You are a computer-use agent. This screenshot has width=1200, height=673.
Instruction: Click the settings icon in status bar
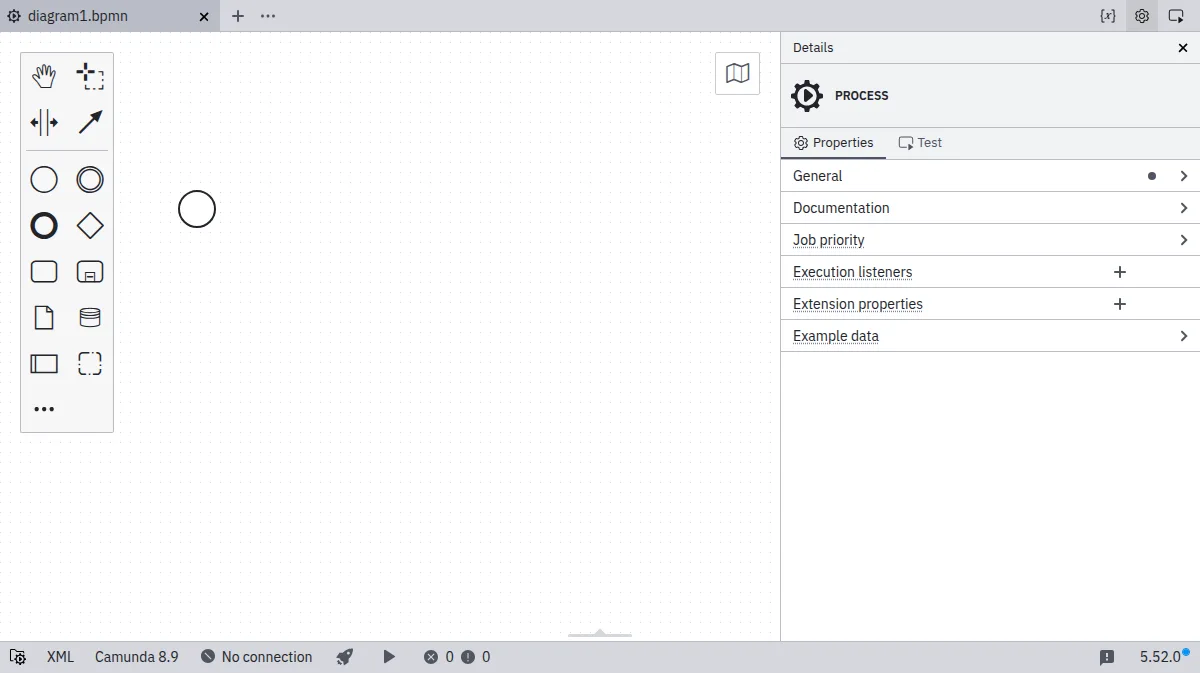coord(18,657)
